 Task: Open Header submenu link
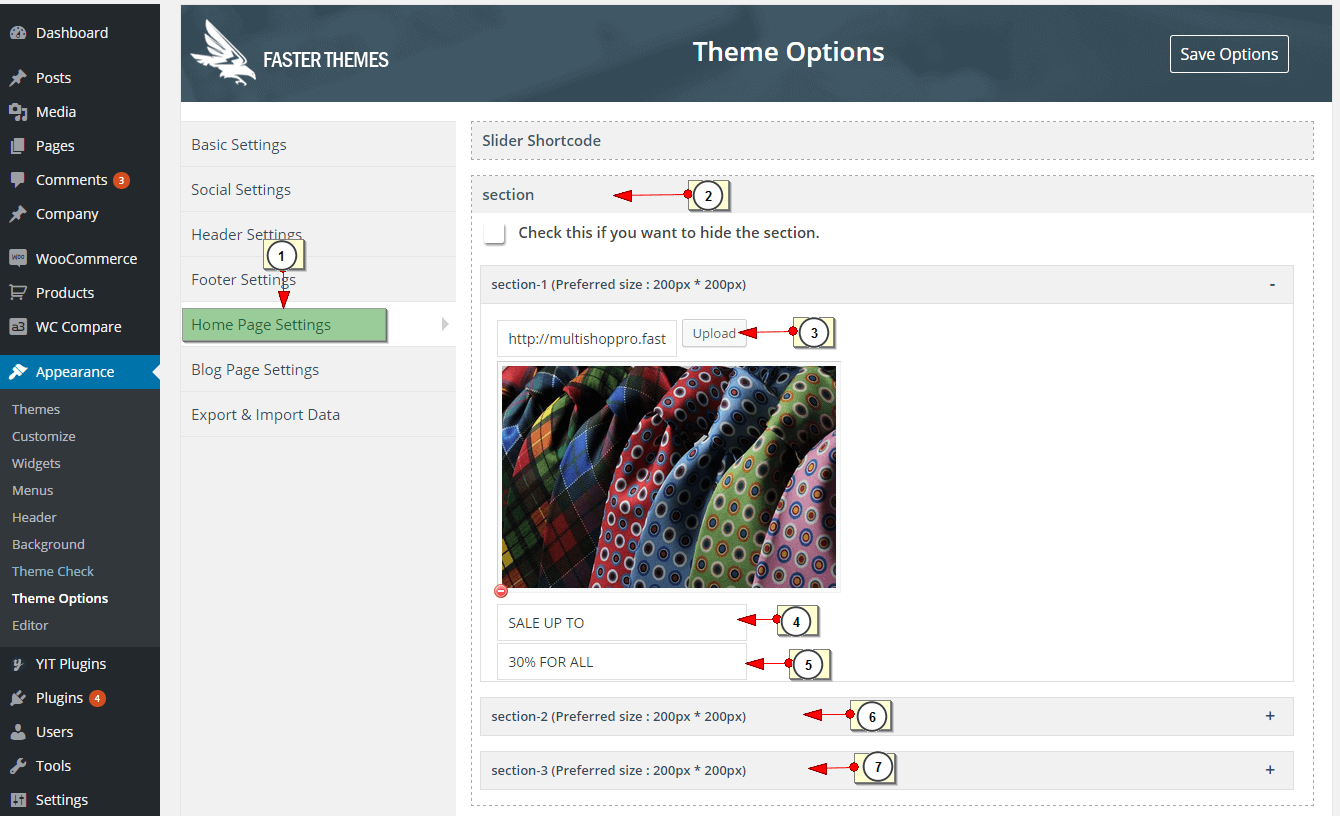34,517
